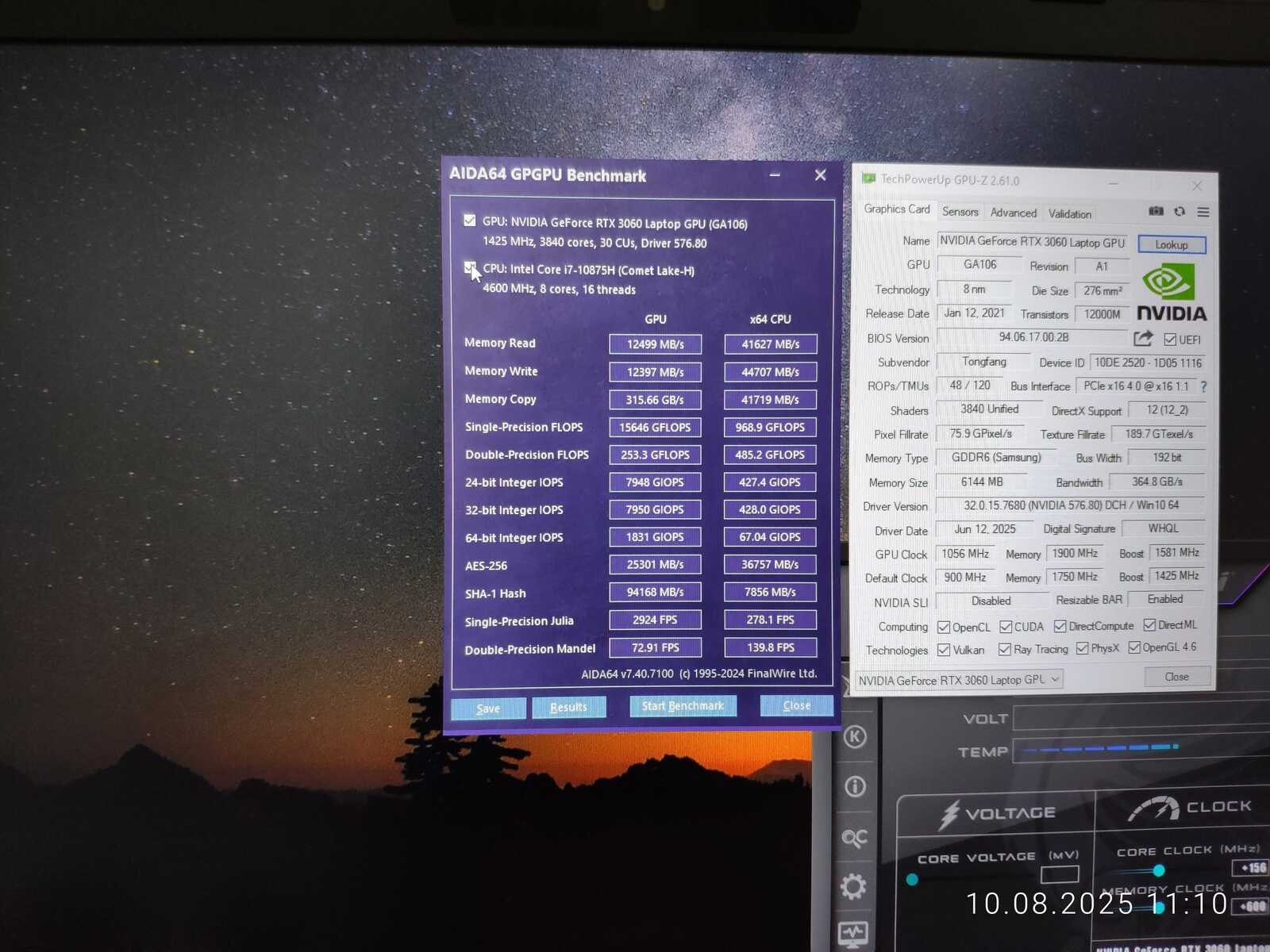This screenshot has height=952, width=1270.
Task: Click the BIOS share/export arrow icon in GPU-Z
Action: (x=1143, y=339)
